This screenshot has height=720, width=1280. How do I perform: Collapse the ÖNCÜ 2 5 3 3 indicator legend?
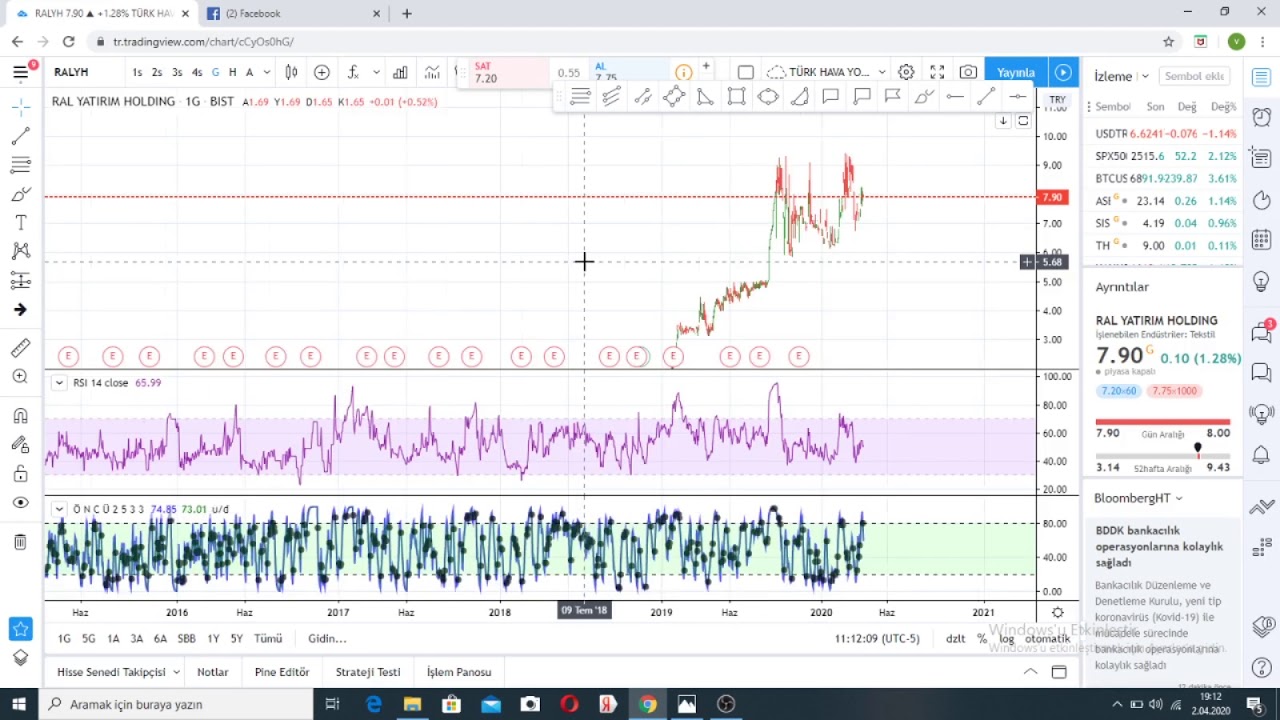[59, 509]
